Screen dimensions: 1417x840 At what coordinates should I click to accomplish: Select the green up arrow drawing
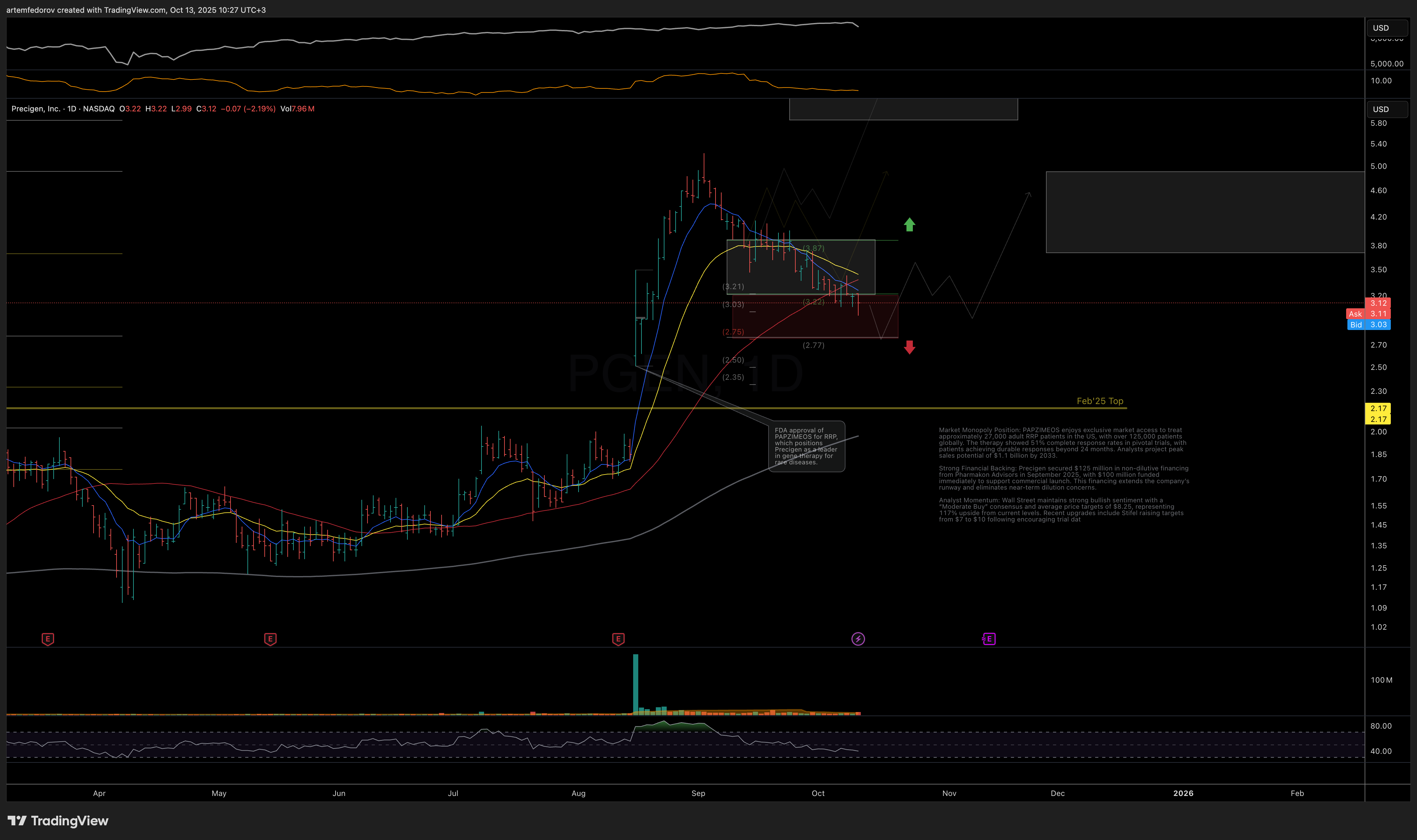(x=909, y=225)
